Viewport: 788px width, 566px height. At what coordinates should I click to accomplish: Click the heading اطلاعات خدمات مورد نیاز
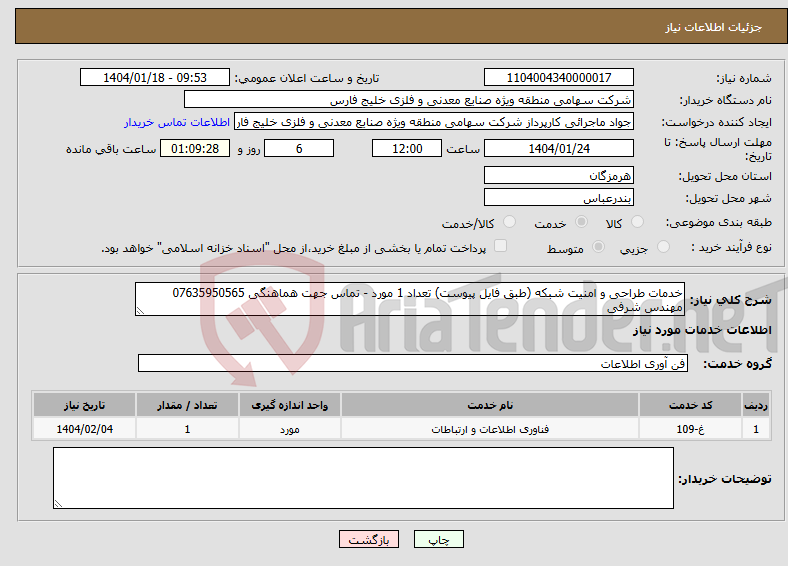[702, 330]
